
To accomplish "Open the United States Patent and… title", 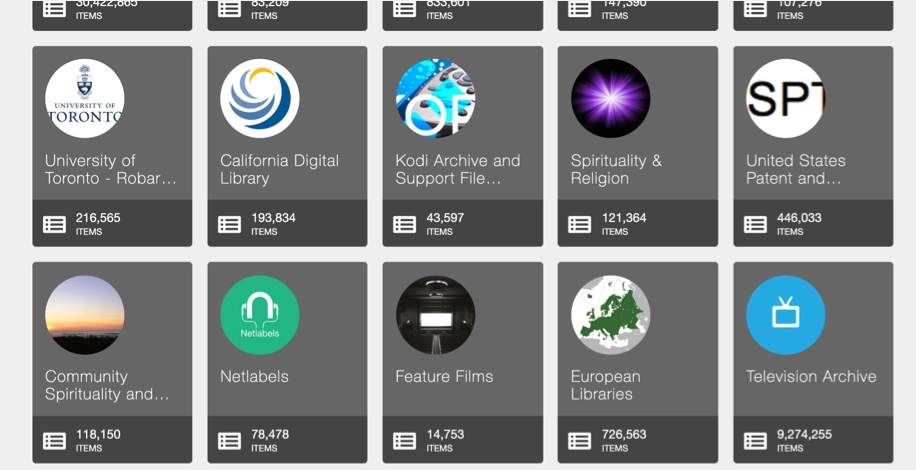I will coord(796,169).
